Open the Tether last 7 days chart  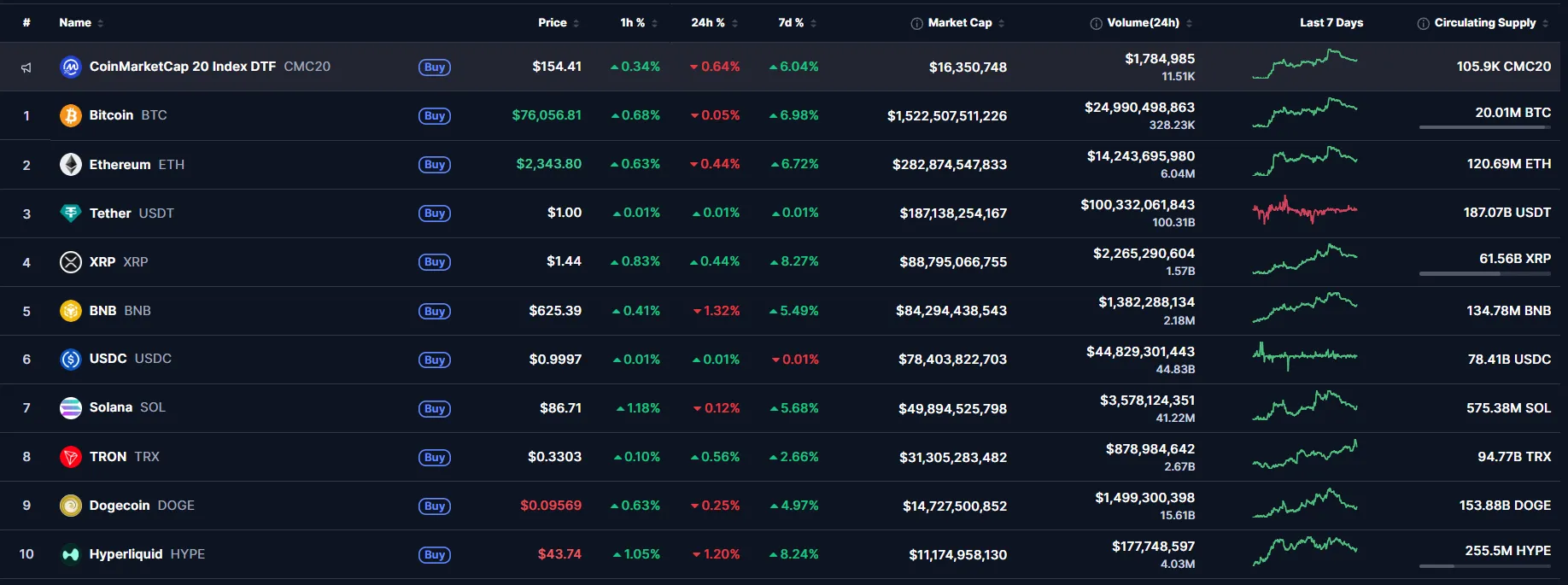click(x=1304, y=210)
